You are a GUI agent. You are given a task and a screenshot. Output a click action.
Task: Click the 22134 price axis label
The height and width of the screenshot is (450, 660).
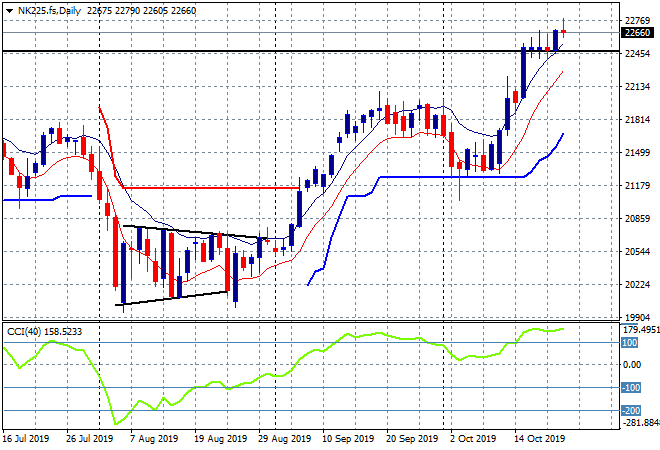tap(637, 87)
